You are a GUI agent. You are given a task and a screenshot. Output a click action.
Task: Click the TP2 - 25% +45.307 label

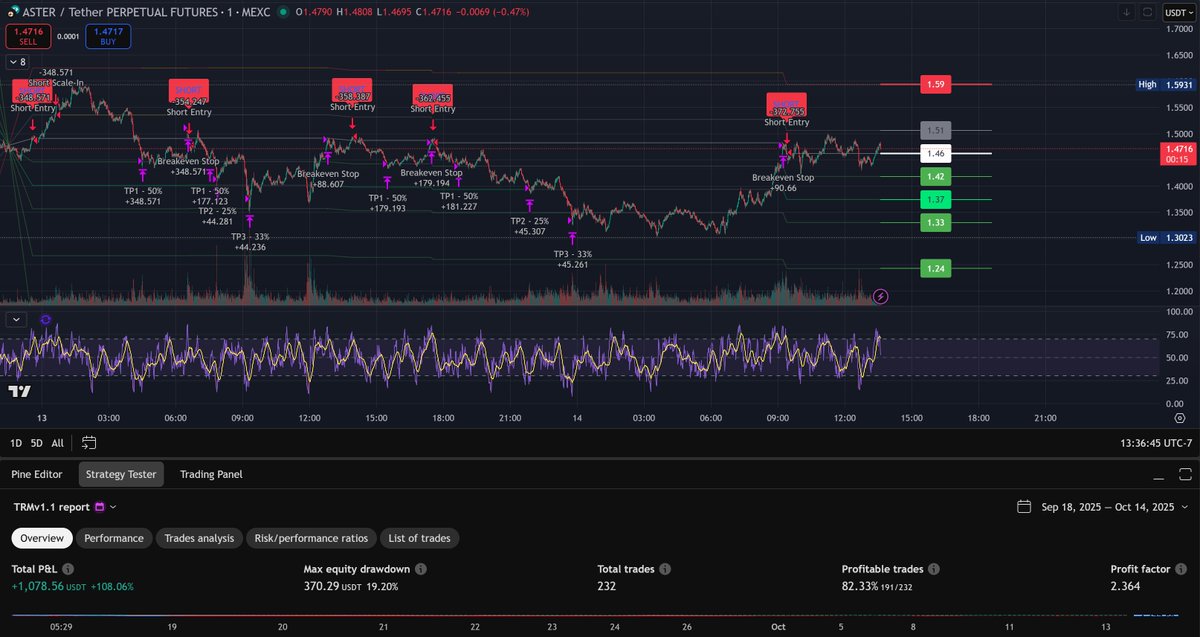[x=529, y=225]
